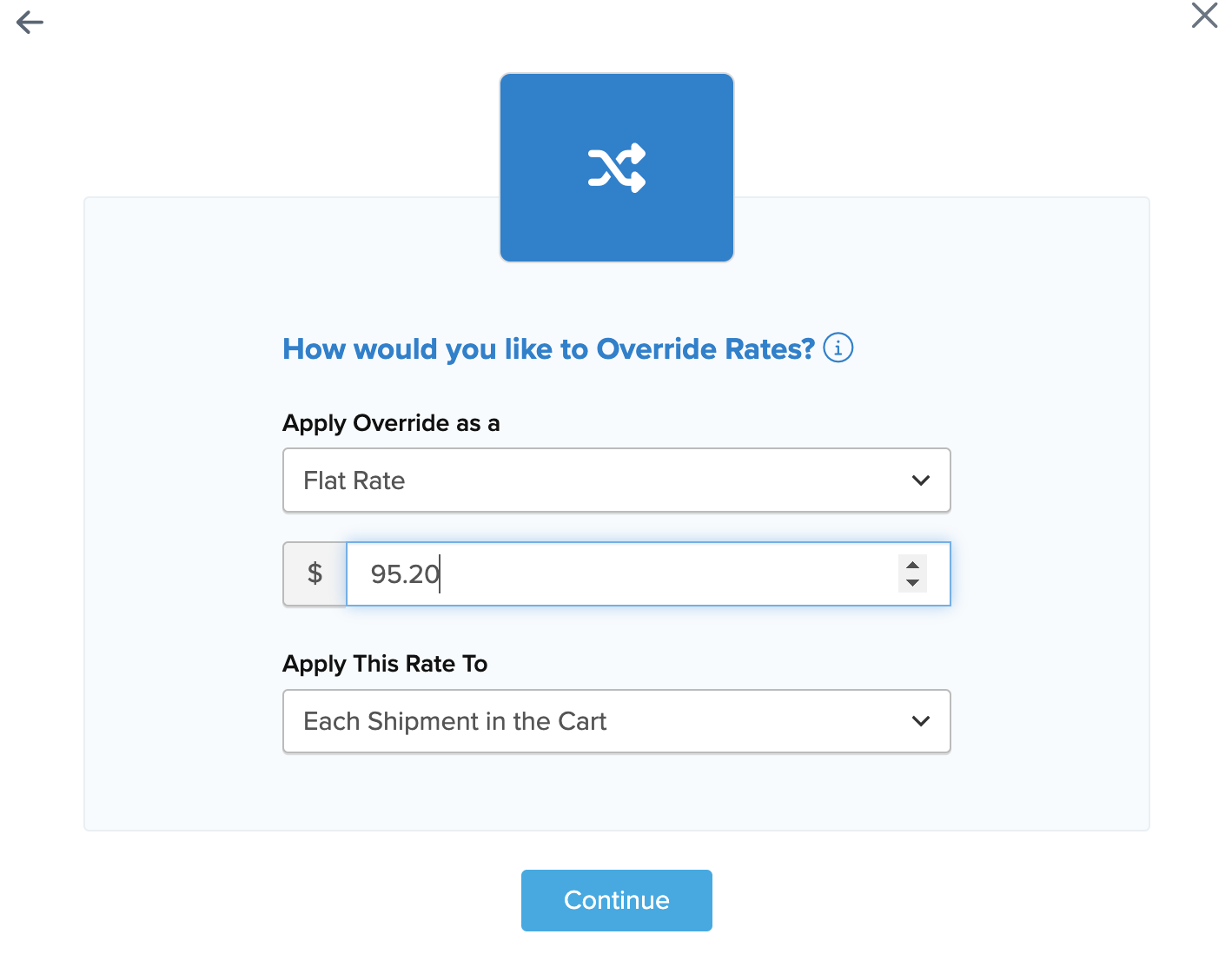The height and width of the screenshot is (954, 1232).
Task: Click the chevron arrow on Flat Rate dropdown
Action: click(x=921, y=480)
